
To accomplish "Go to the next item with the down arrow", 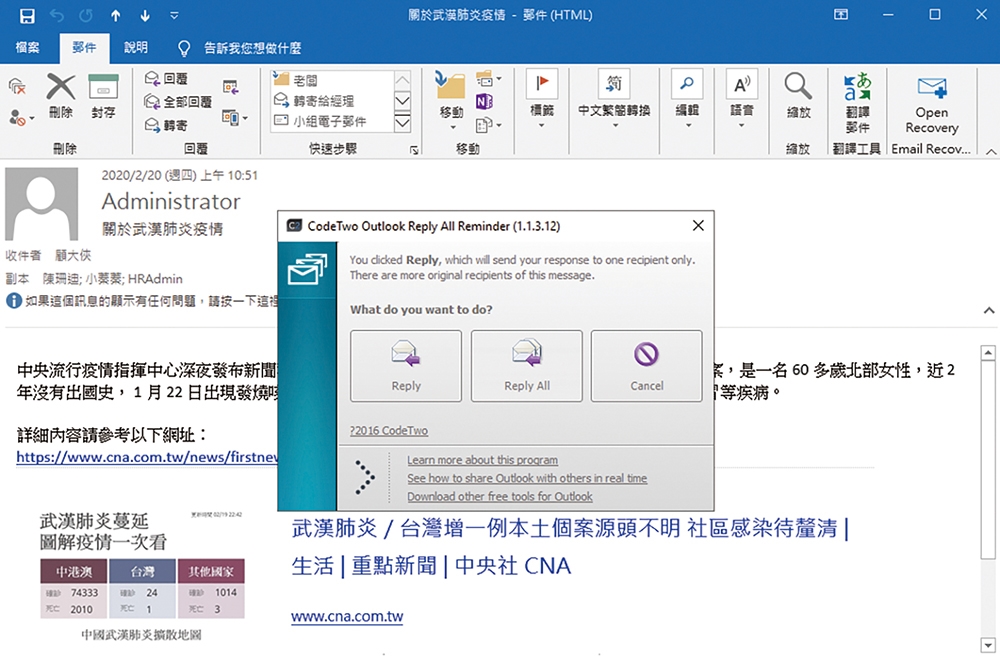I will coord(145,16).
